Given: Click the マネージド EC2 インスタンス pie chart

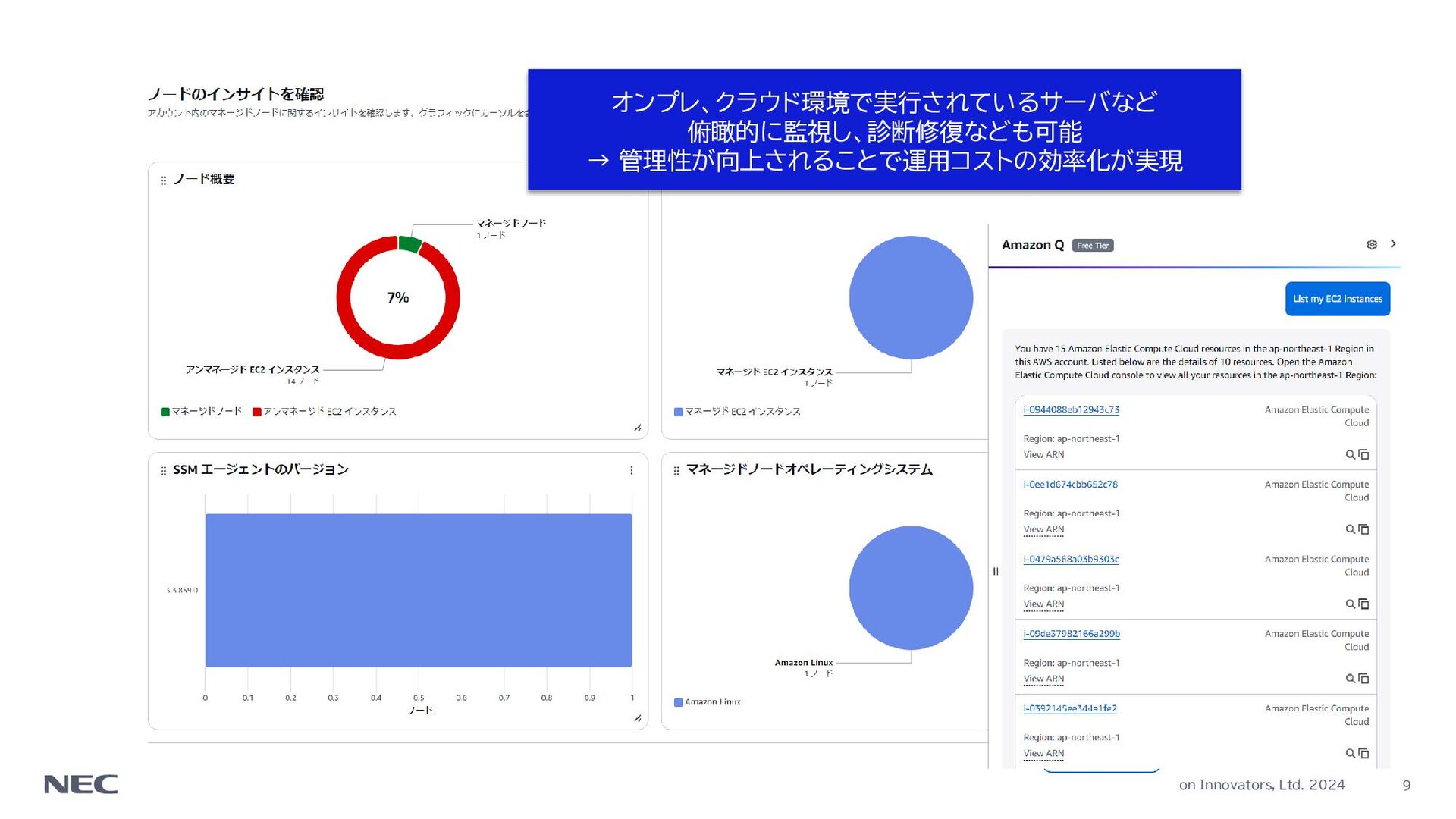Looking at the screenshot, I should 911,297.
